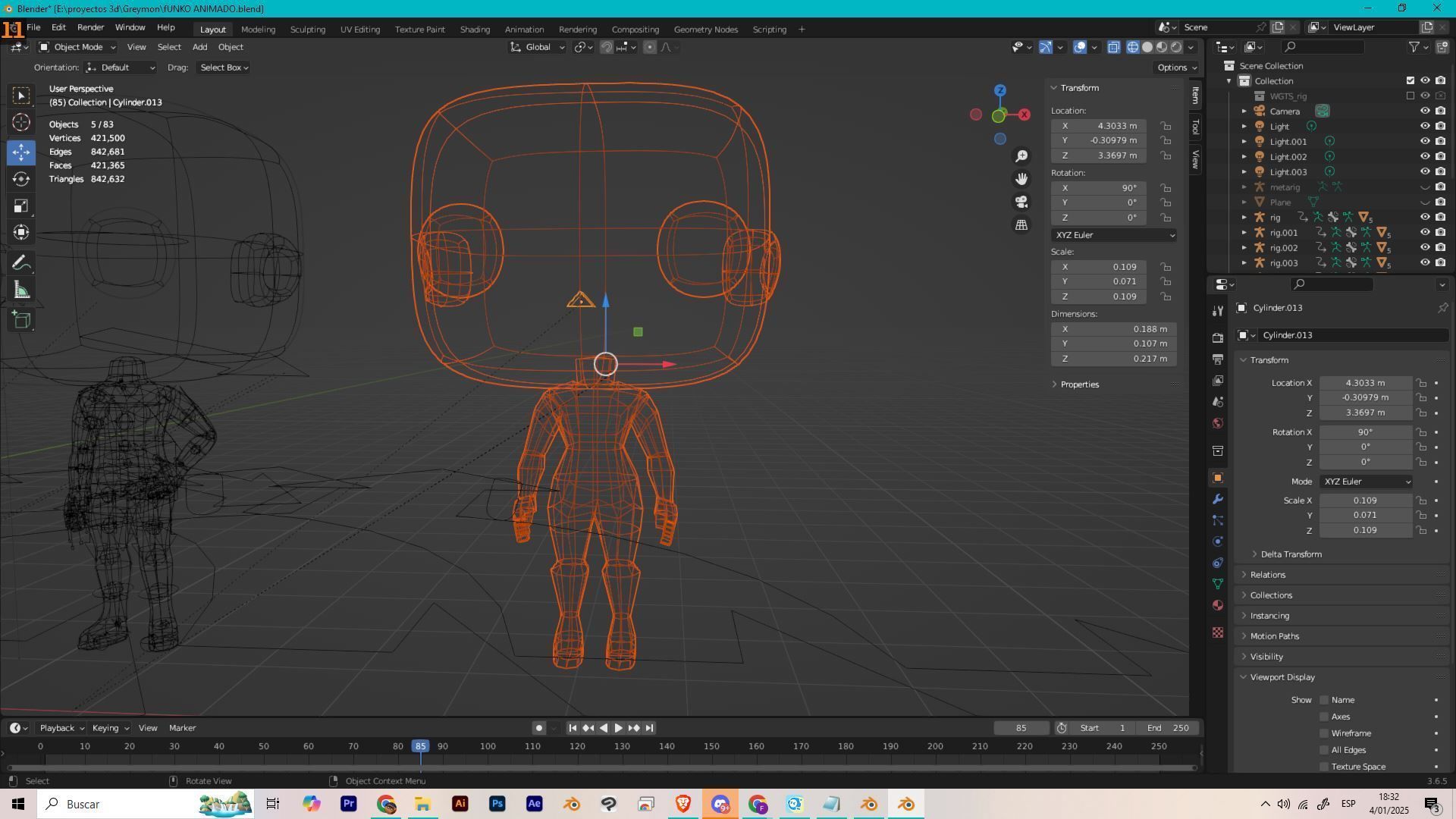1456x819 pixels.
Task: Open the Global orientation dropdown
Action: [537, 47]
